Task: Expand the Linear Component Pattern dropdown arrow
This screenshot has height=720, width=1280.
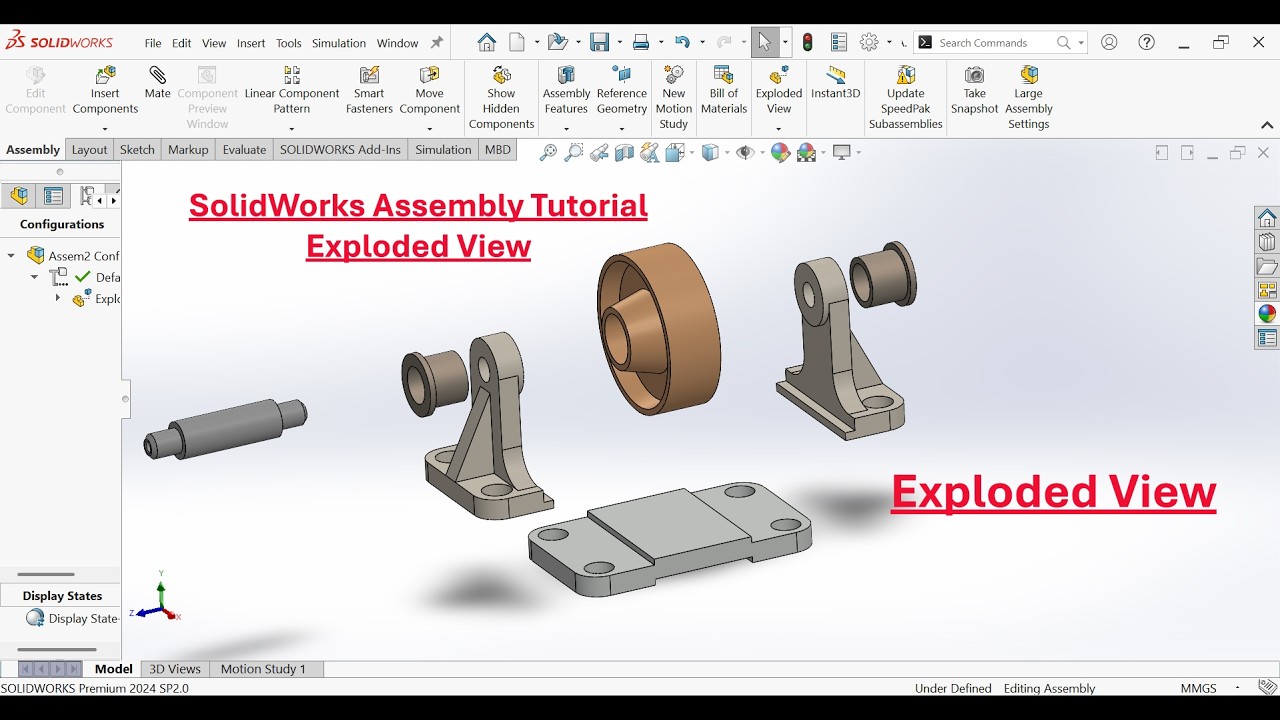Action: (292, 128)
